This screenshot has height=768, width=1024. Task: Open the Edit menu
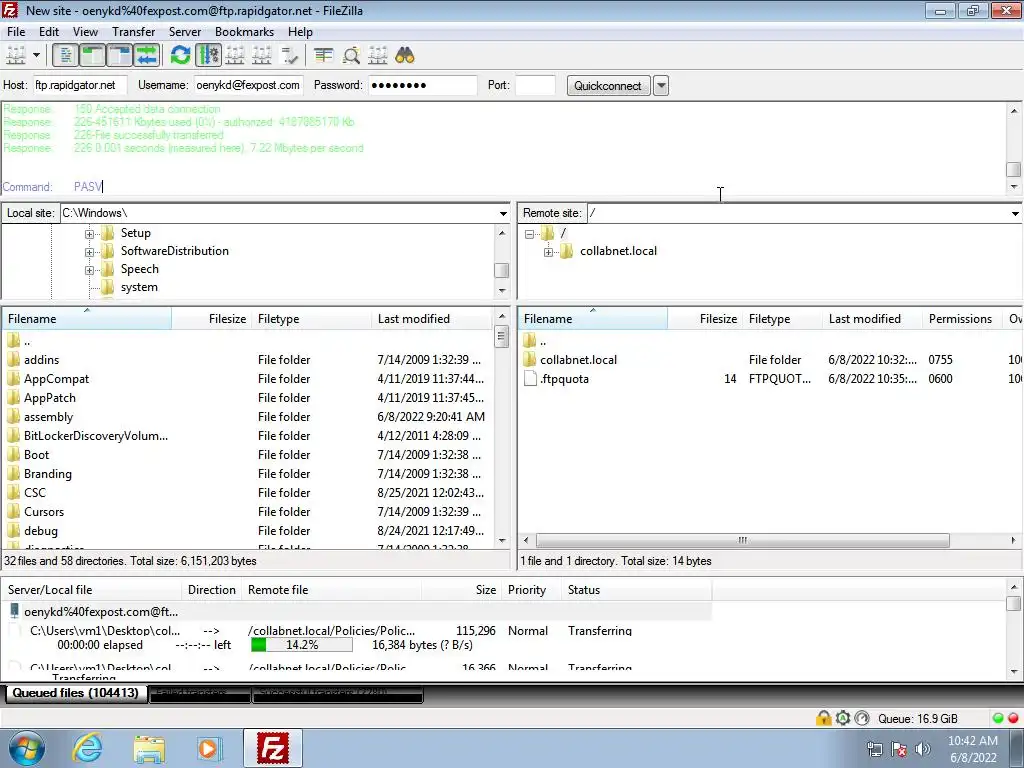click(x=49, y=31)
